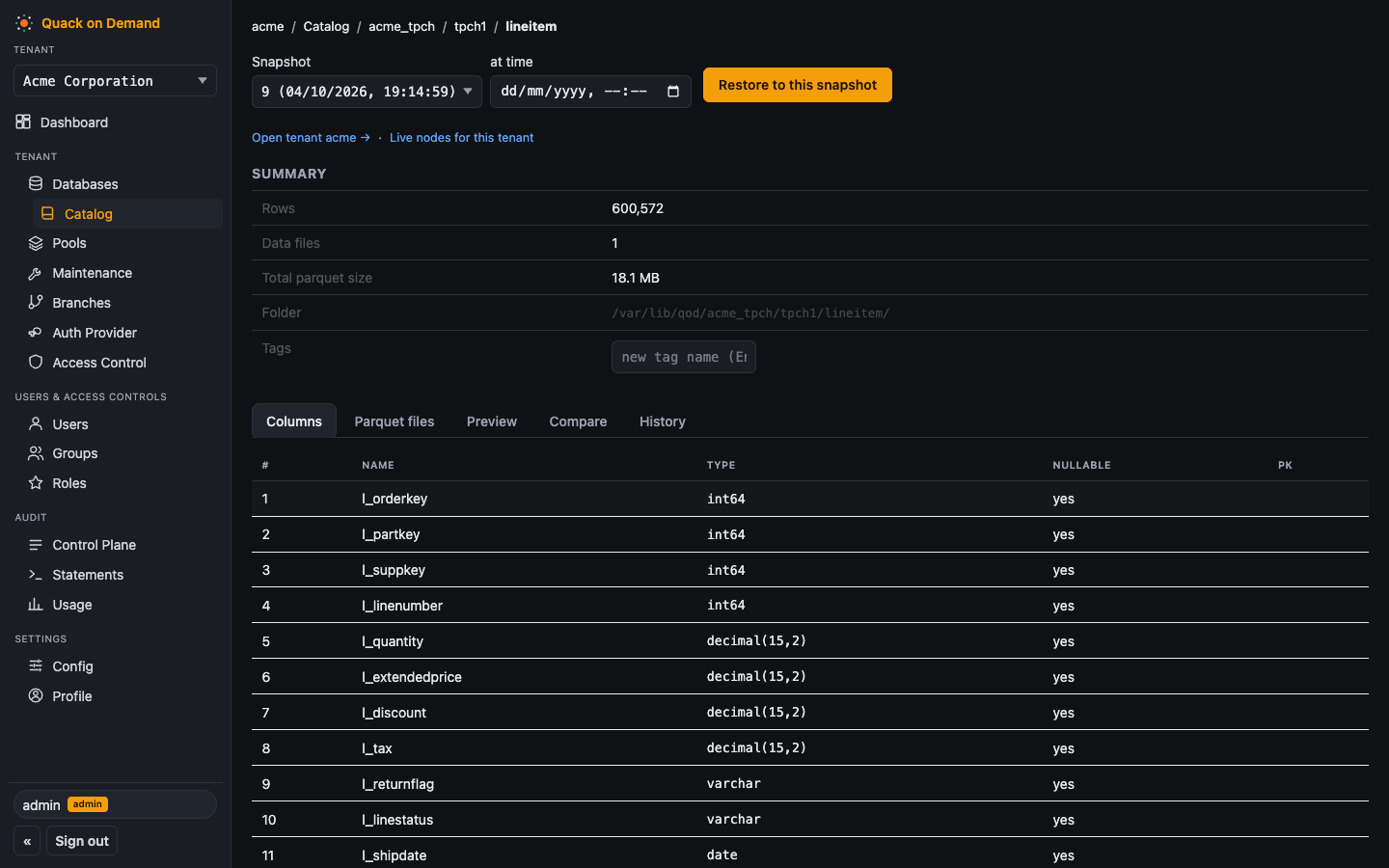The image size is (1389, 868).
Task: Click the Maintenance wrench icon
Action: point(36,273)
